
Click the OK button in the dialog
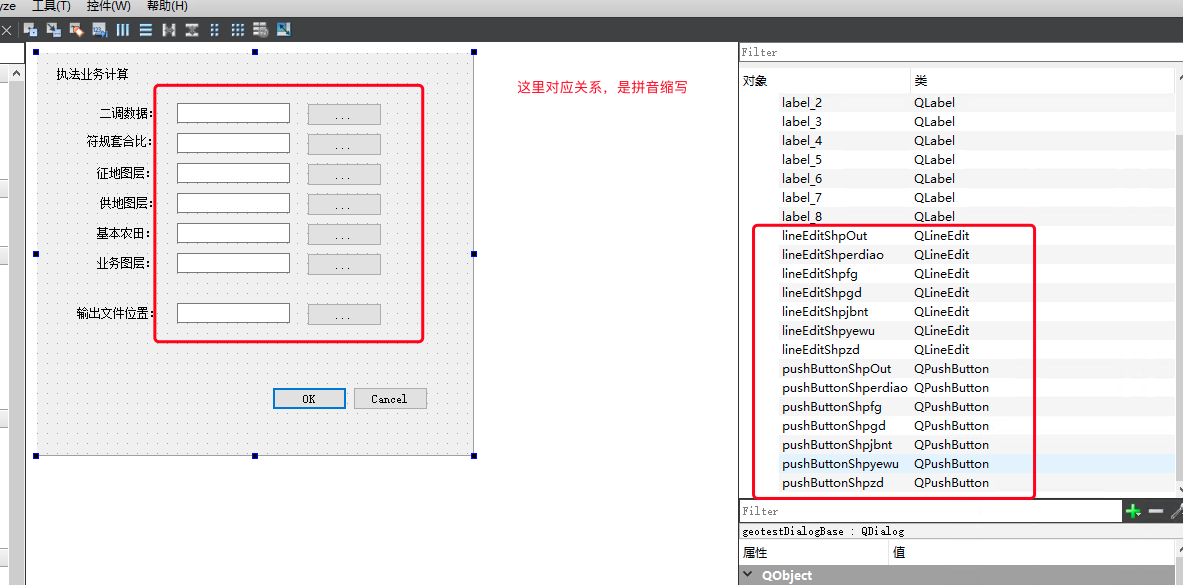(x=309, y=399)
